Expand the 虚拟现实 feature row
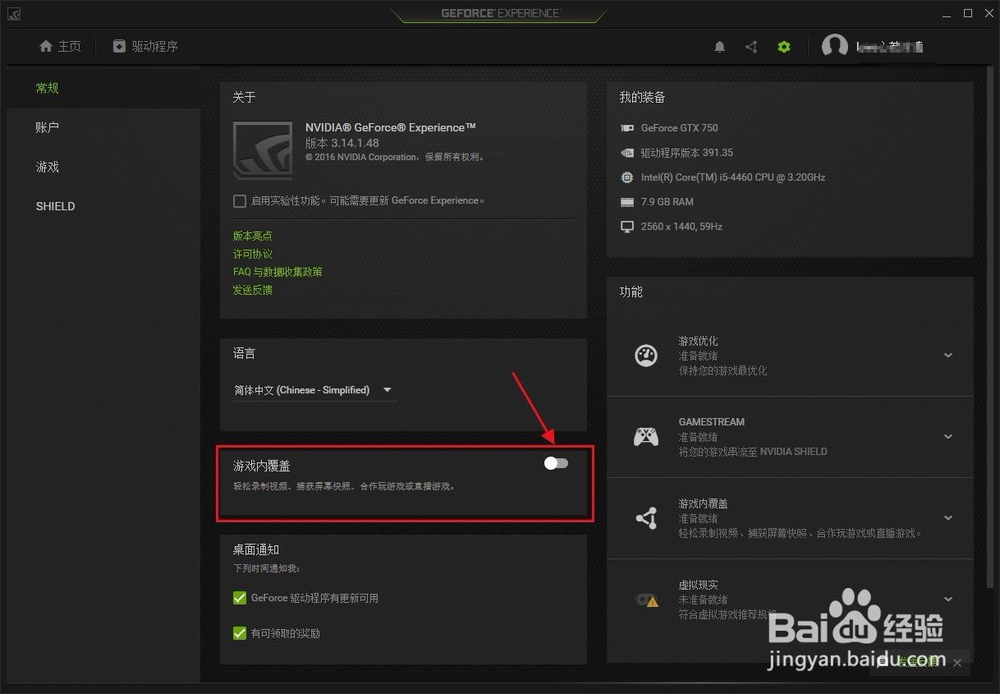Screen dimensions: 1000x694 tap(948, 600)
